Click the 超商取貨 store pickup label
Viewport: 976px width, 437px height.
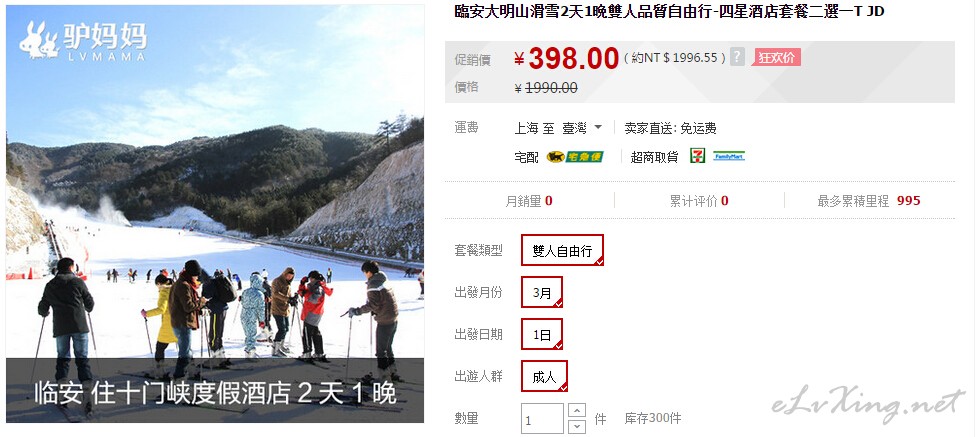pyautogui.click(x=654, y=157)
